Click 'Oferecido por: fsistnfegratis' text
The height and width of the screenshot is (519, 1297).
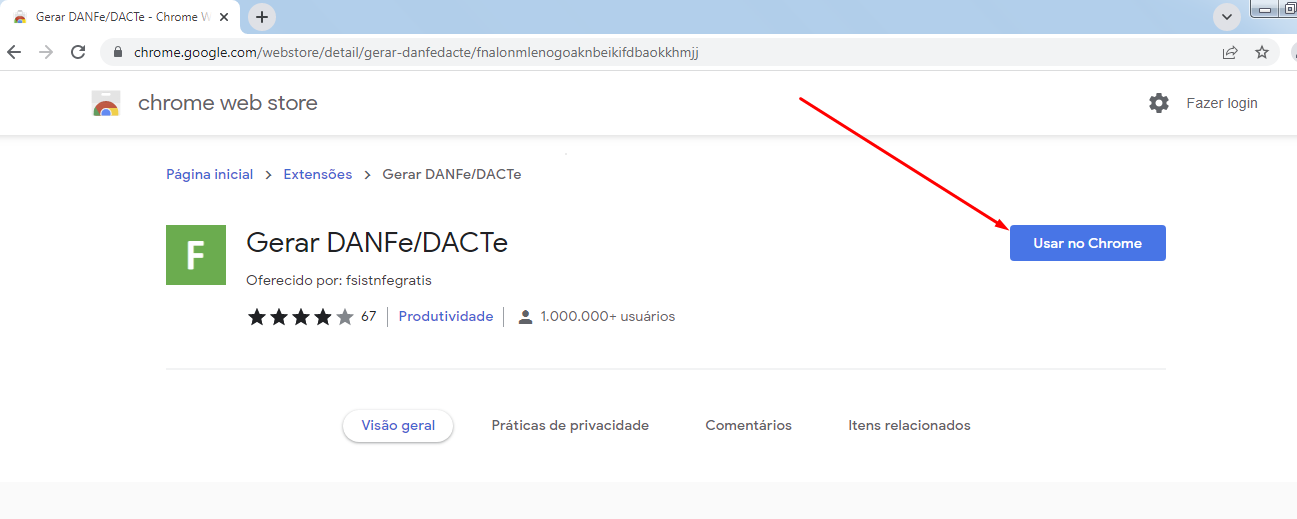339,280
